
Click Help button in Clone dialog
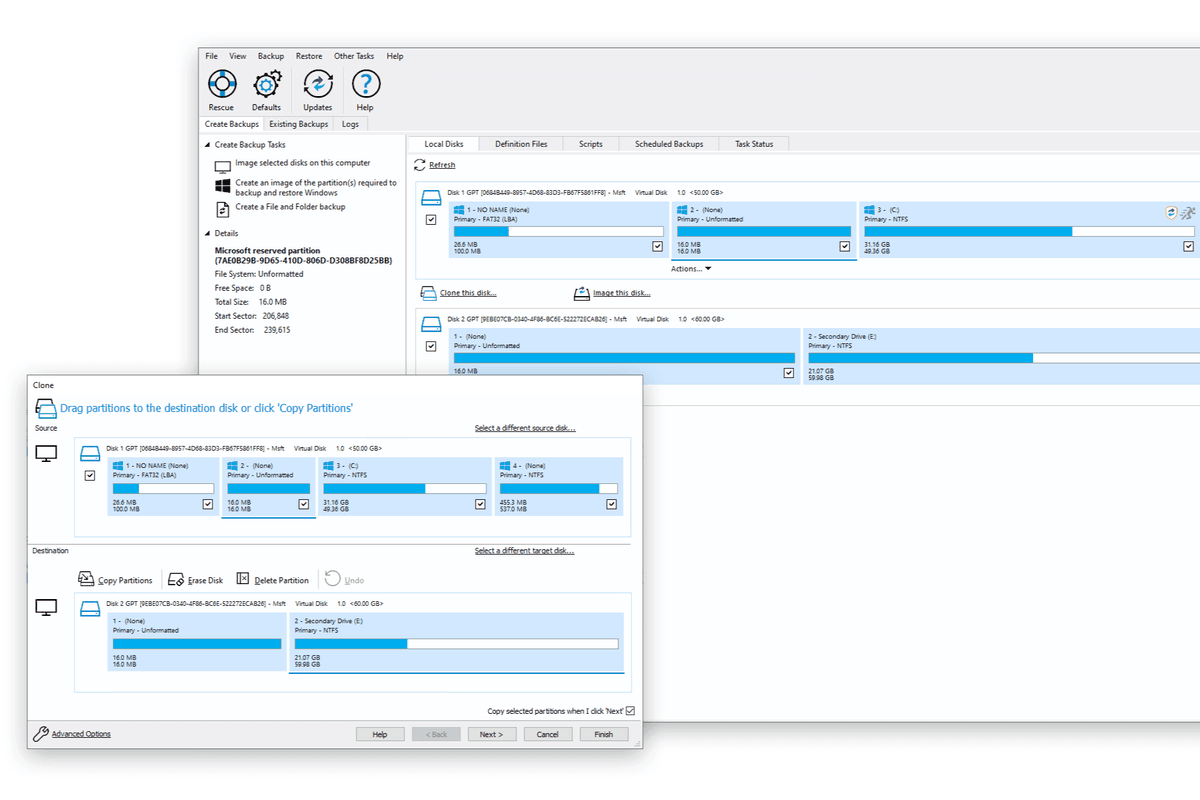pos(381,734)
